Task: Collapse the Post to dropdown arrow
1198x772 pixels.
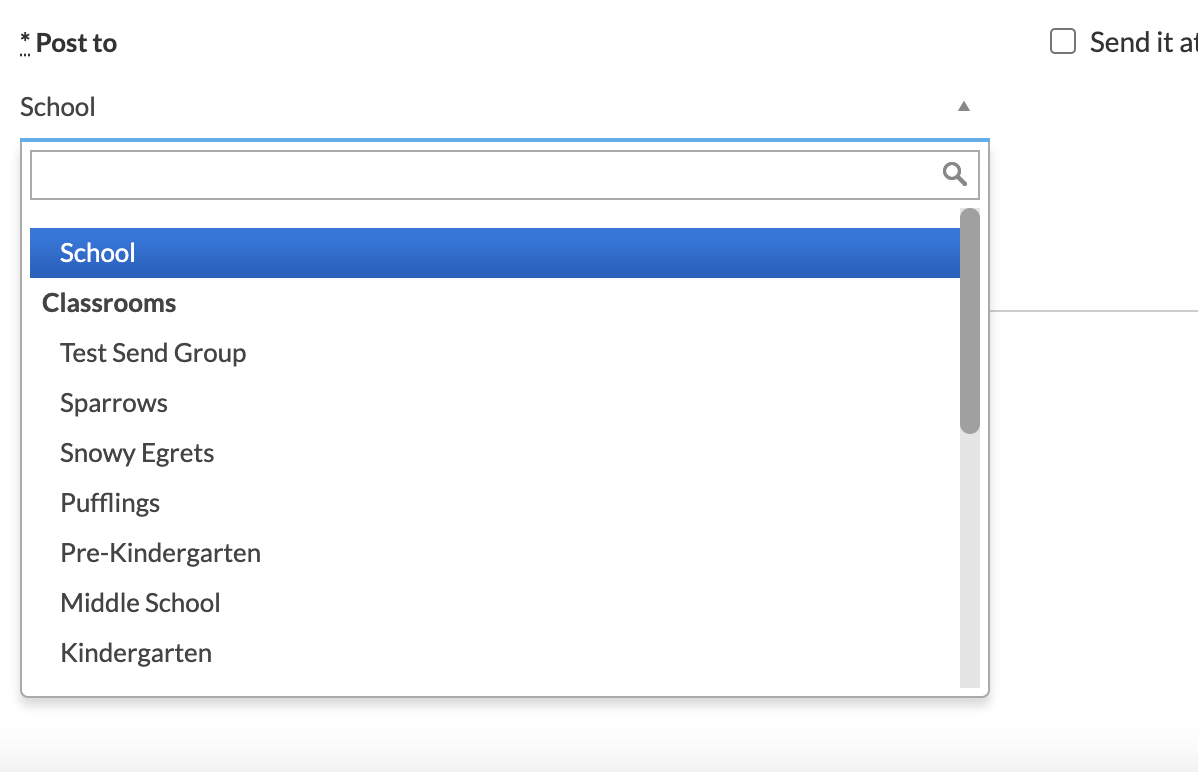Action: [964, 106]
